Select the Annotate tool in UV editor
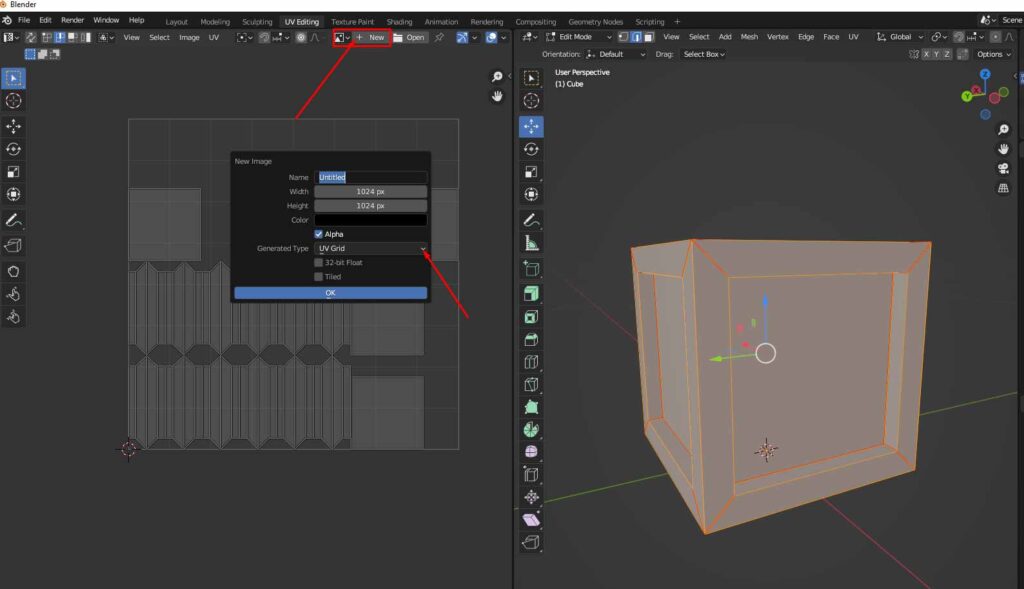The height and width of the screenshot is (589, 1024). point(13,220)
